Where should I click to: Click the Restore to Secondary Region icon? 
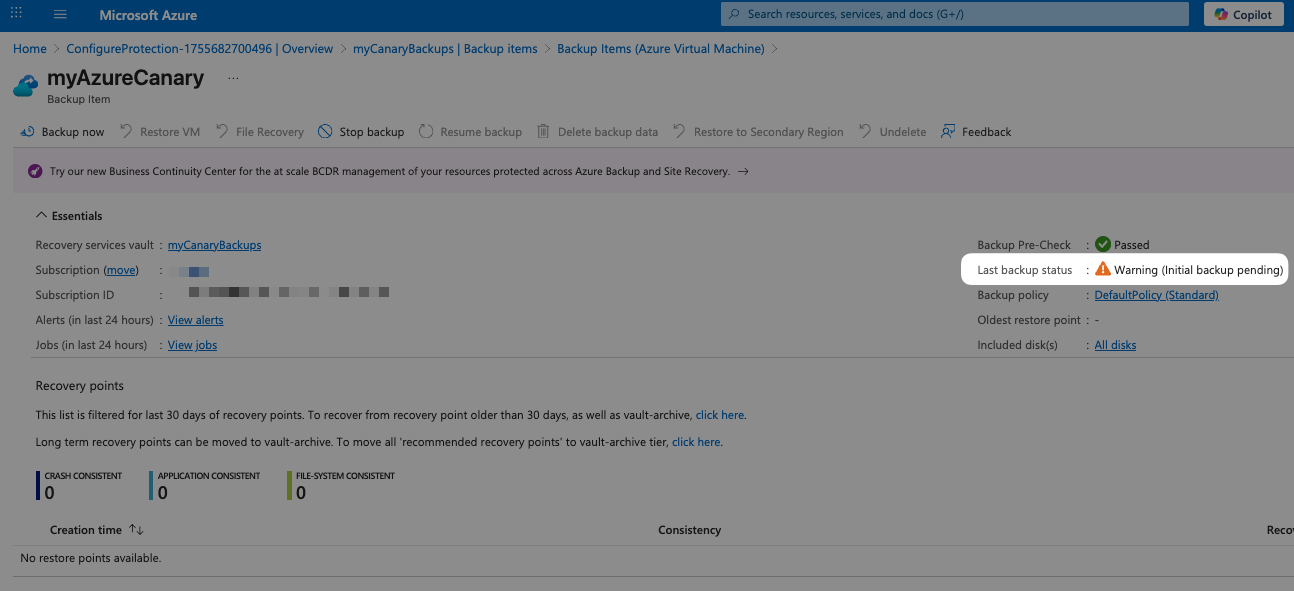[x=679, y=131]
